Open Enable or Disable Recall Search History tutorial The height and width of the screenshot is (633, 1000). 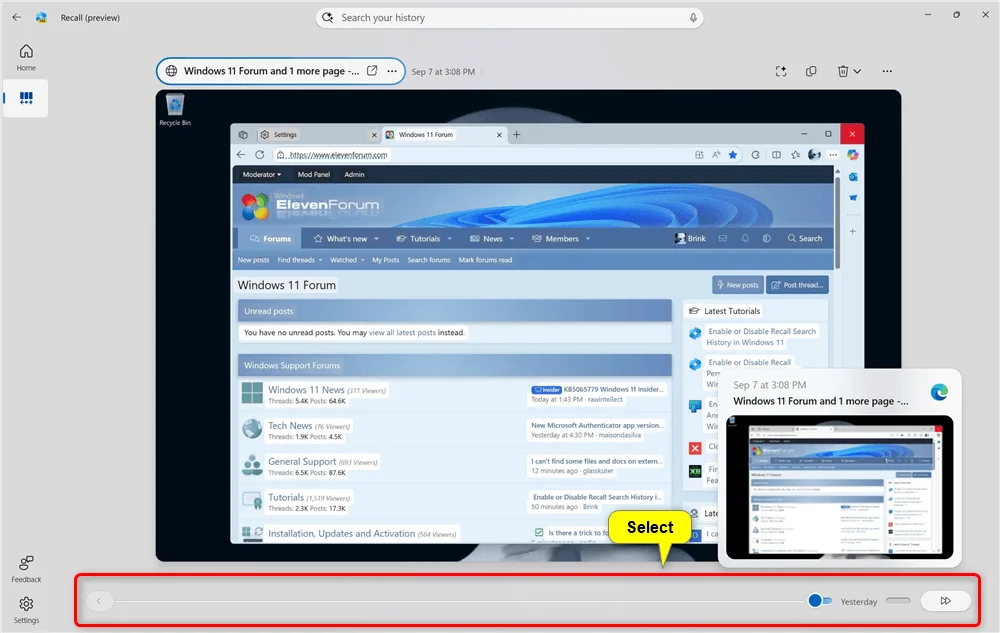pyautogui.click(x=761, y=337)
